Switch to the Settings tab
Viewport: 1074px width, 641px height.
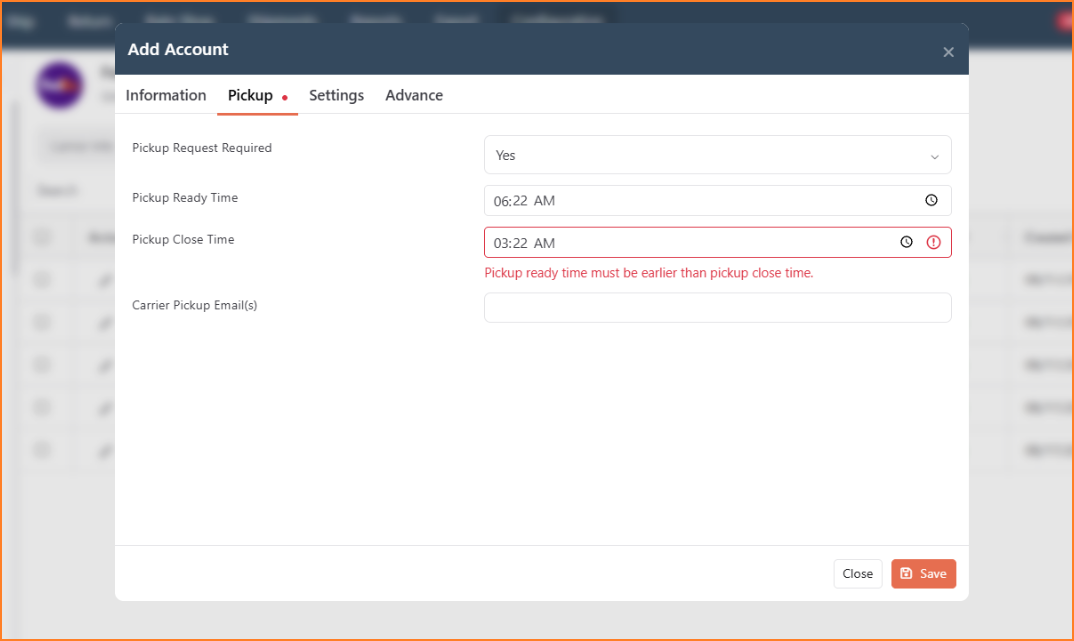(x=336, y=95)
